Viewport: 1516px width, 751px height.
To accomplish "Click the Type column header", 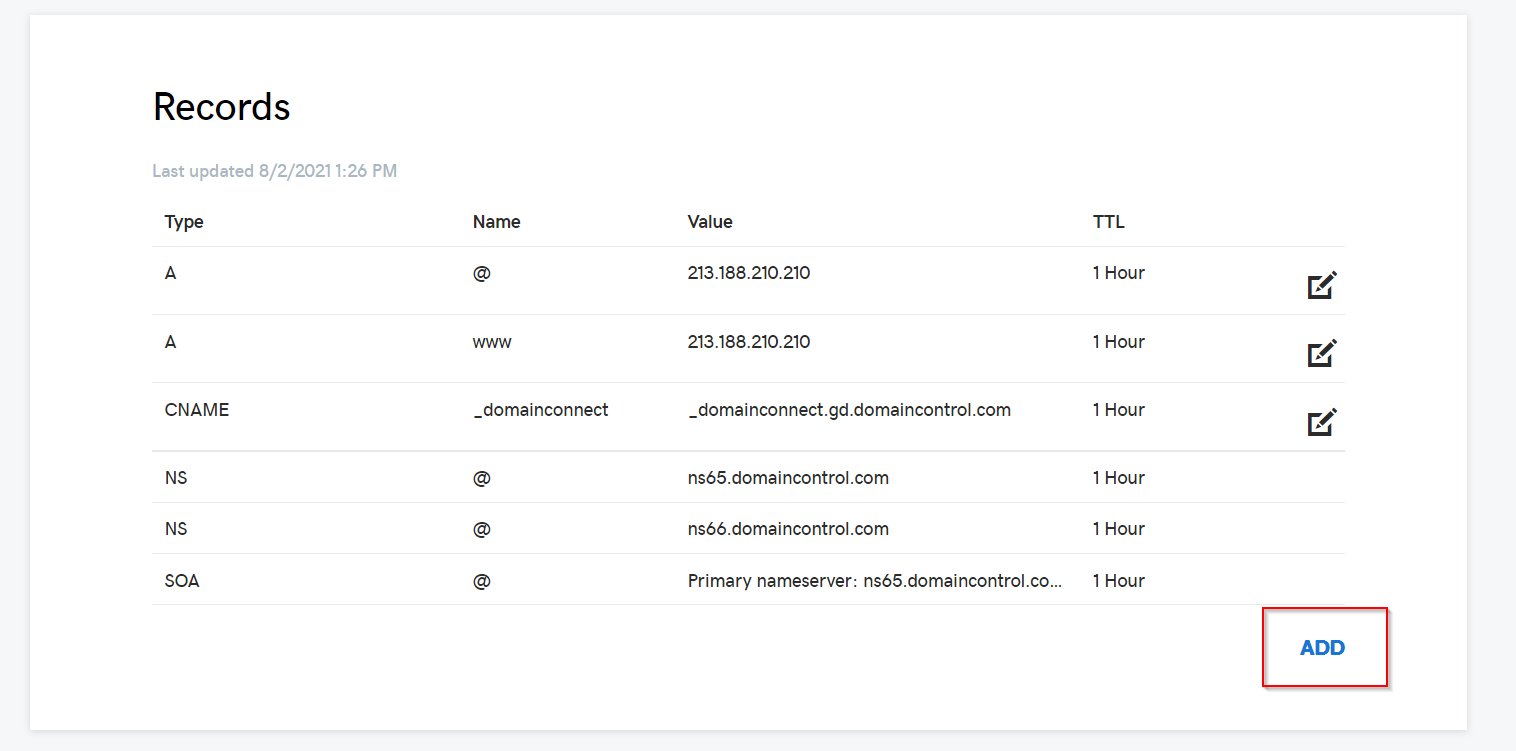I will (184, 222).
